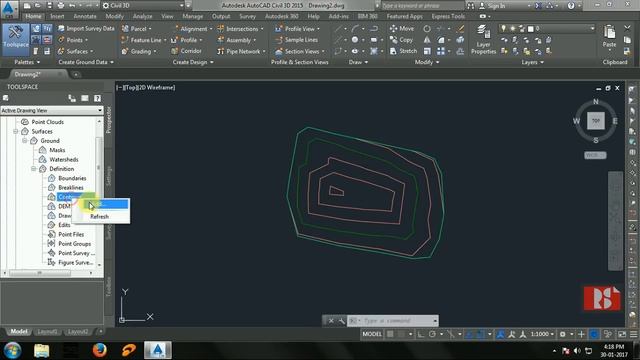
Task: Open the Toolspace palette button
Action: point(16,39)
